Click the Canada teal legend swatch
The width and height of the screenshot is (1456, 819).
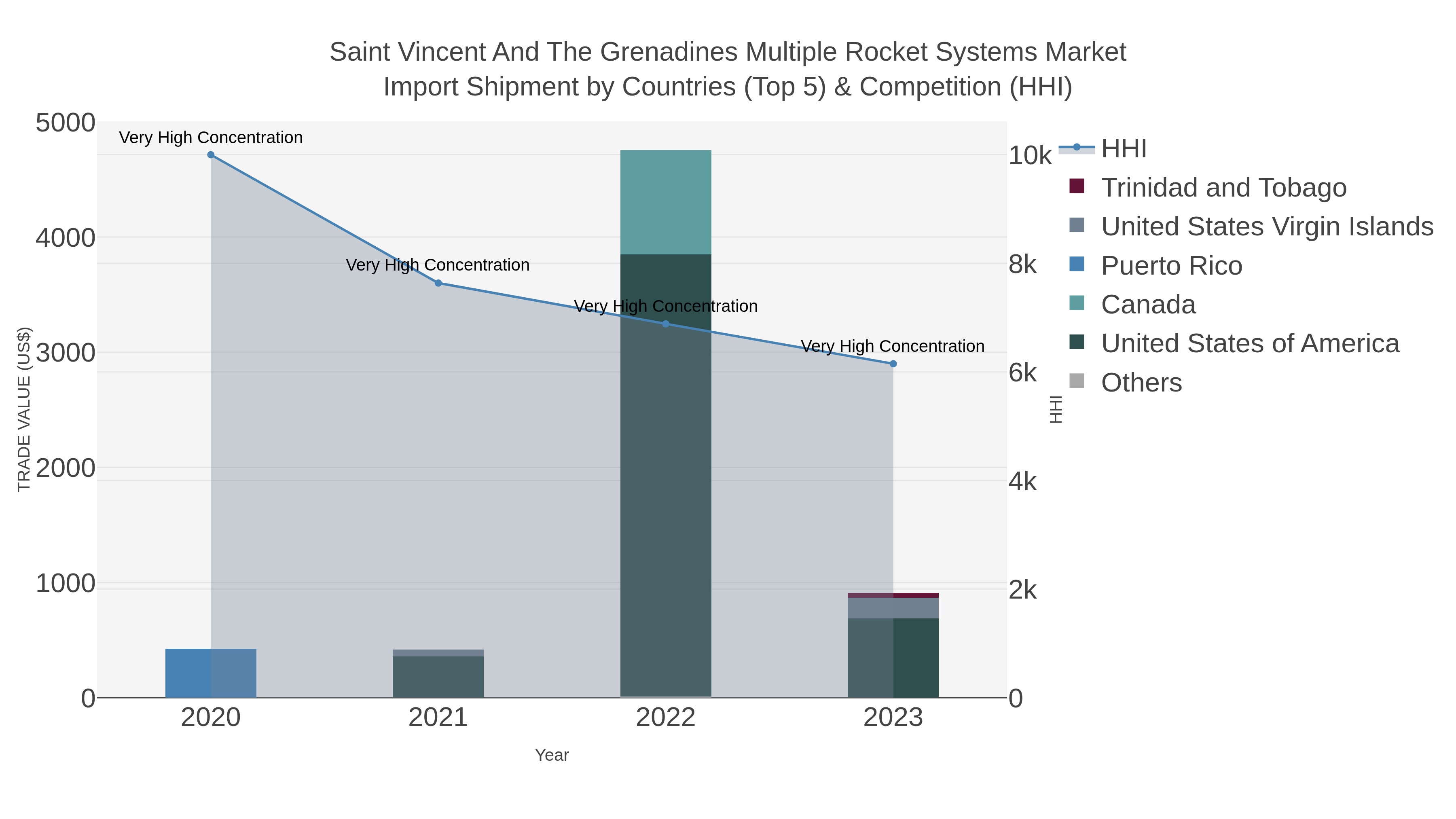pos(1077,303)
